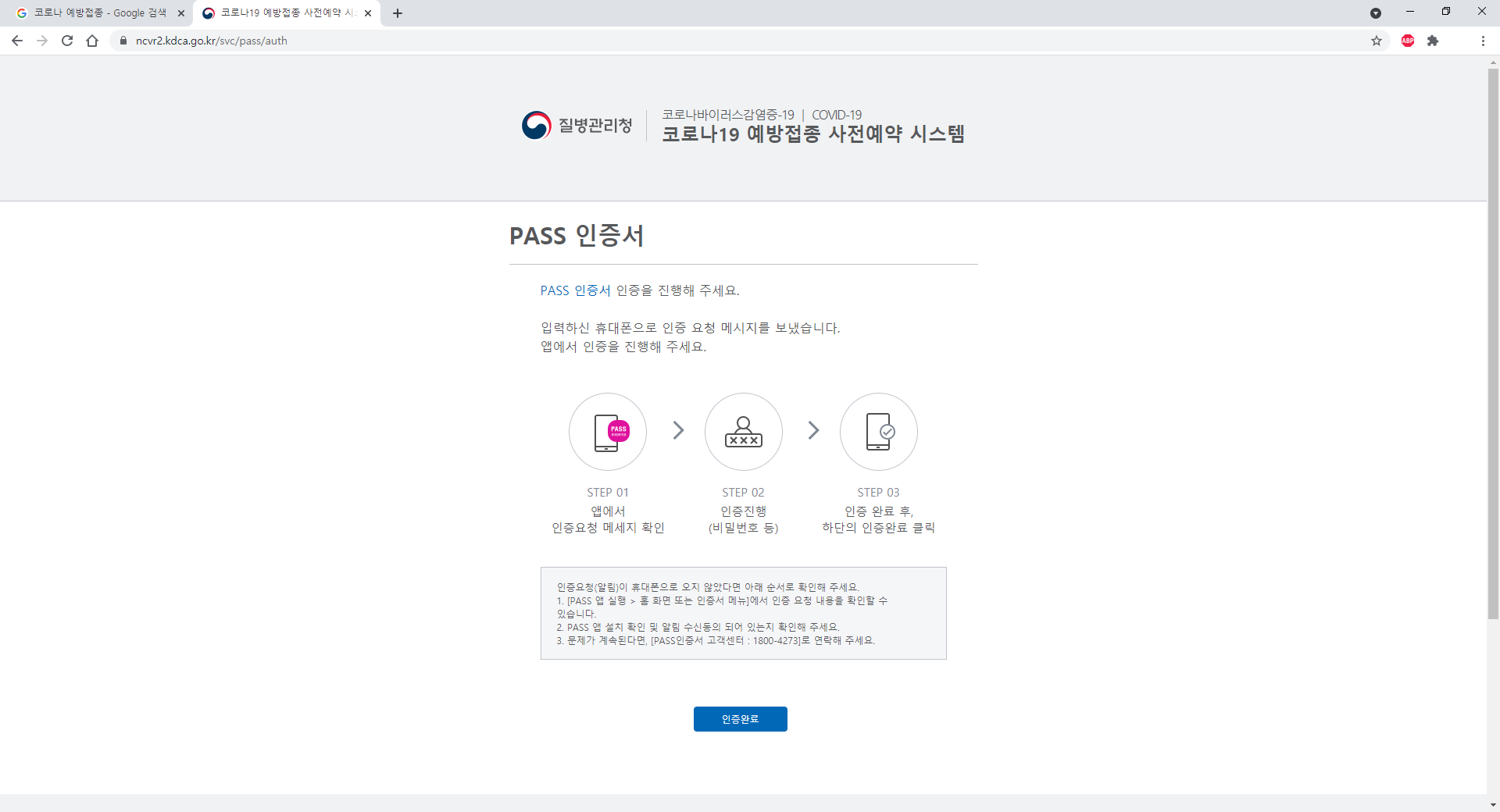Viewport: 1500px width, 812px height.
Task: Click the STEP 03 label
Action: point(878,493)
